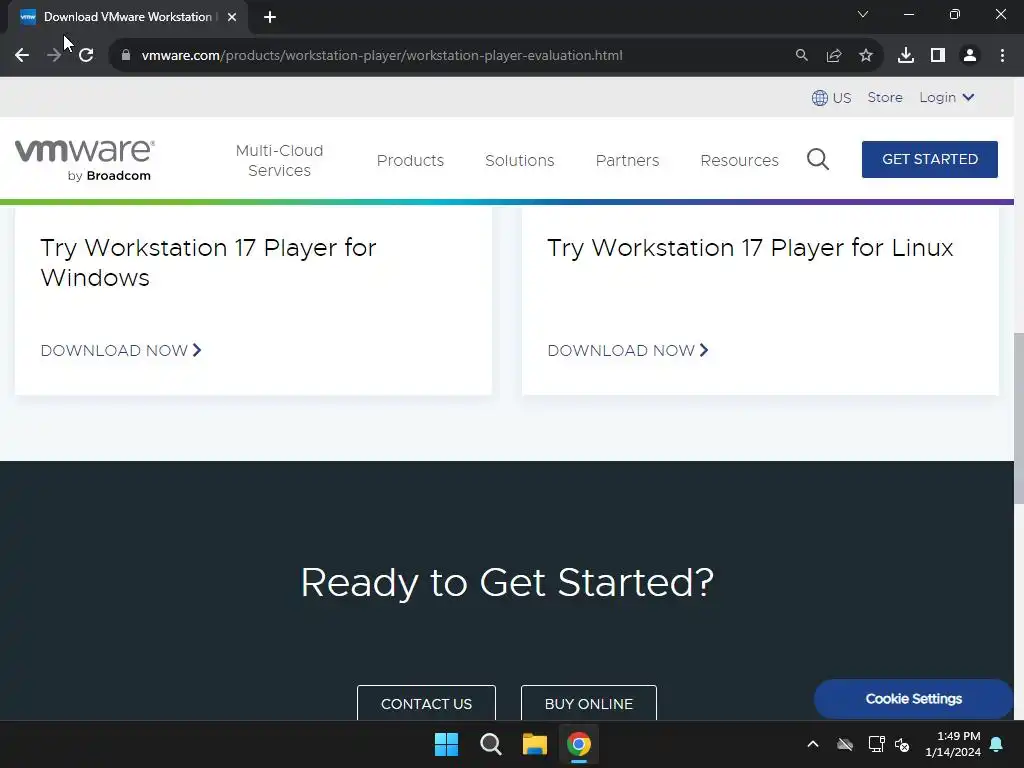The width and height of the screenshot is (1024, 768).
Task: Click Try Workstation 17 Player for Linux heading
Action: [x=750, y=248]
